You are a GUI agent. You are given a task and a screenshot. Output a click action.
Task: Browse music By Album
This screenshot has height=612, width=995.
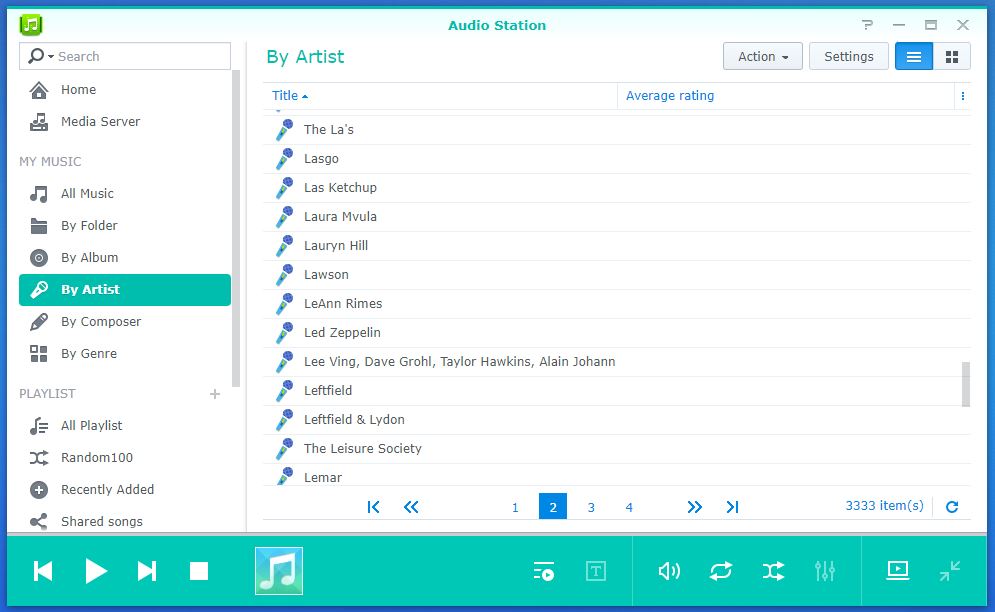pyautogui.click(x=125, y=257)
